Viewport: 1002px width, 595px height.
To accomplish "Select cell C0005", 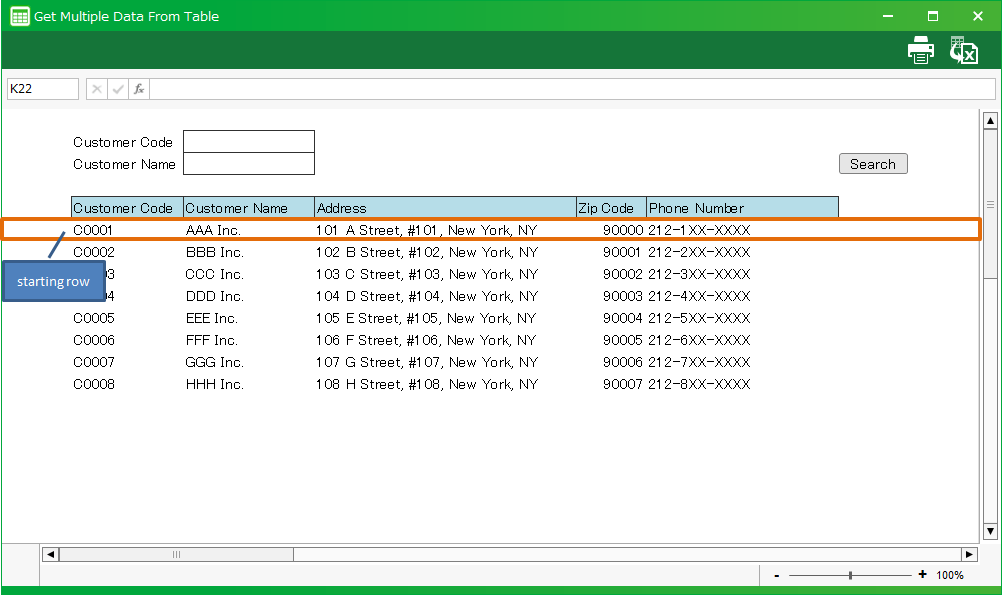I will [94, 318].
